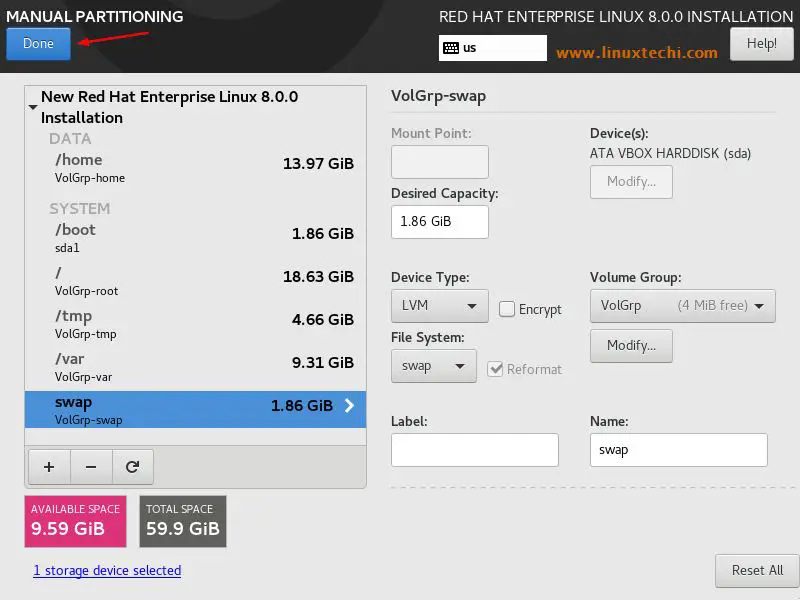Click the keyboard layout icon next to us
The width and height of the screenshot is (800, 600).
(x=451, y=48)
